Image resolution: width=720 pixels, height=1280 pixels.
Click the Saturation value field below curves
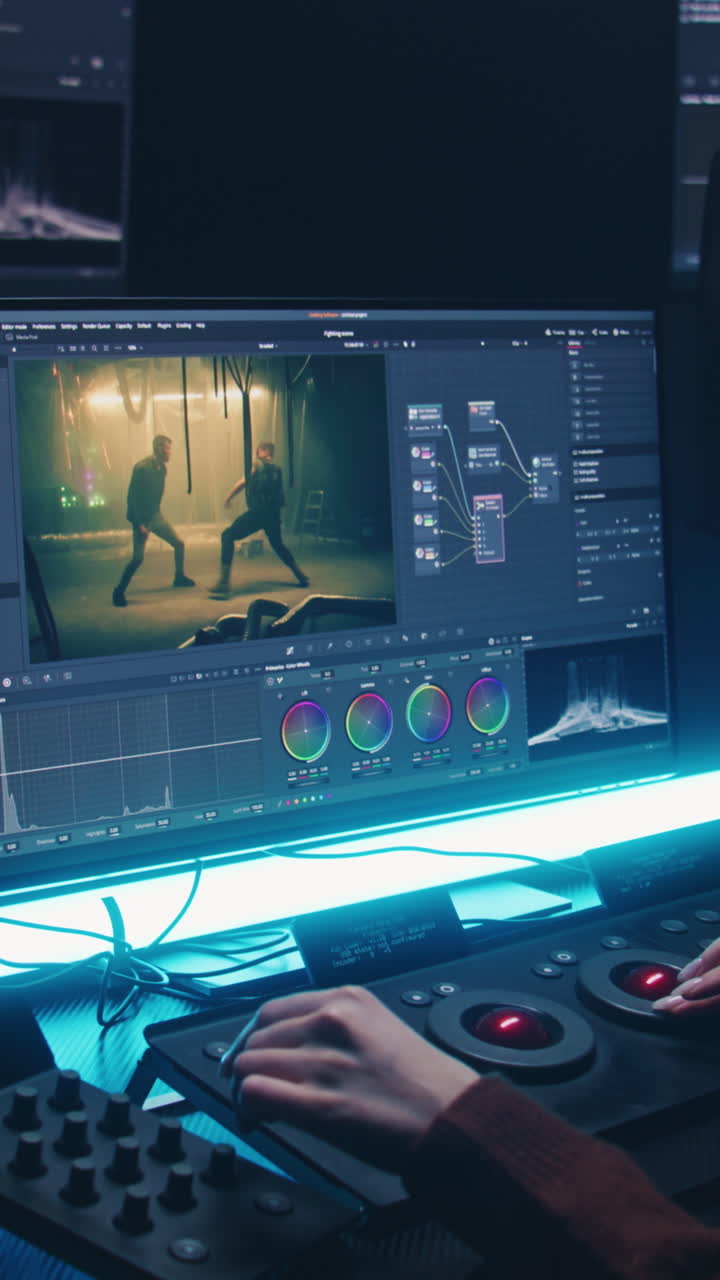click(162, 821)
